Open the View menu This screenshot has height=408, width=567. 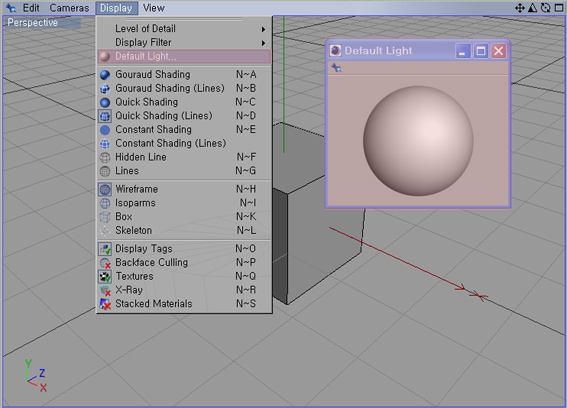click(x=154, y=8)
